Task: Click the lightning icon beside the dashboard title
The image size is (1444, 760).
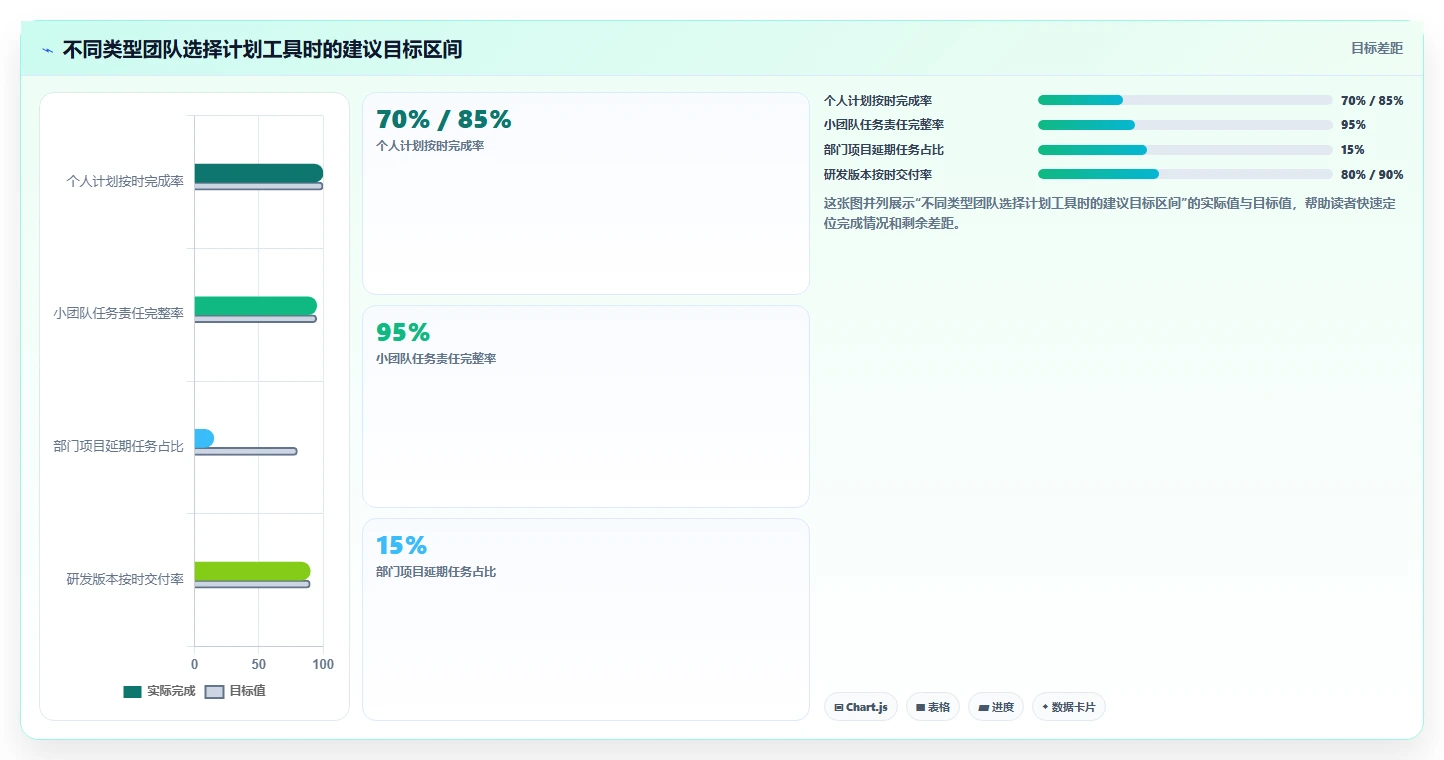Action: pos(47,50)
